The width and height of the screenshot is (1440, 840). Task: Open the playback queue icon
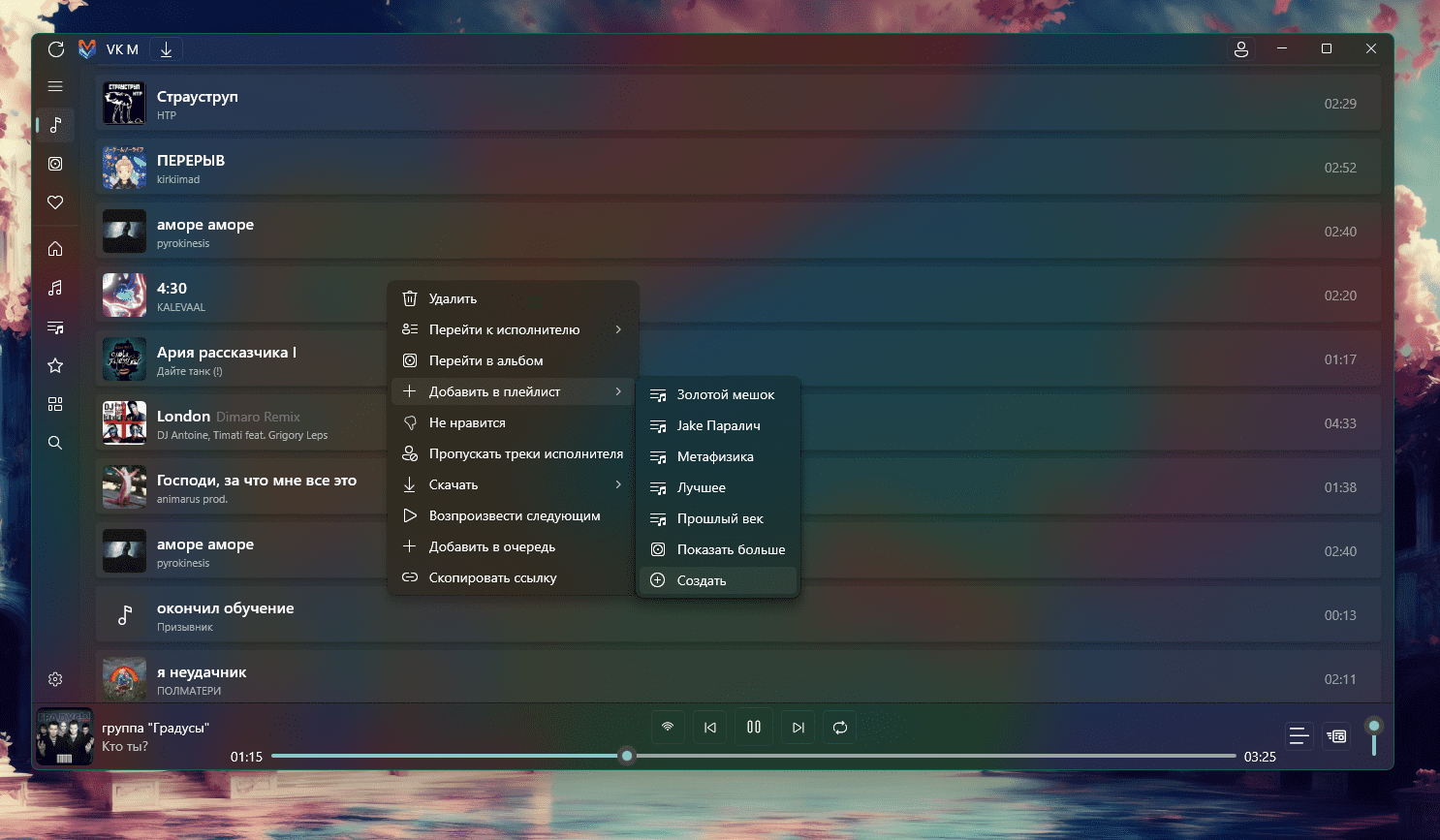click(x=1336, y=736)
